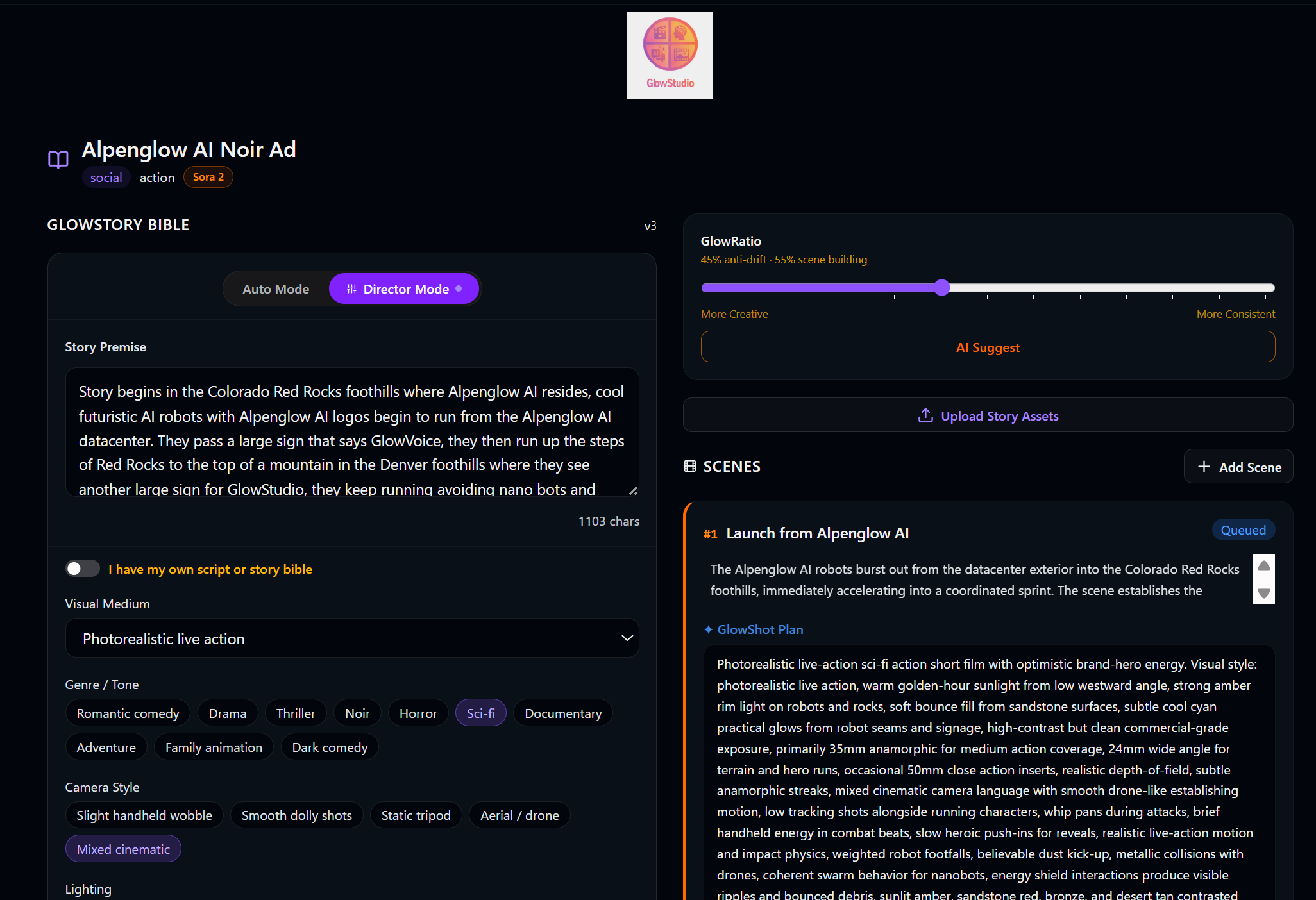The width and height of the screenshot is (1316, 900).
Task: Click the GlowStudio logo at top
Action: 670,55
